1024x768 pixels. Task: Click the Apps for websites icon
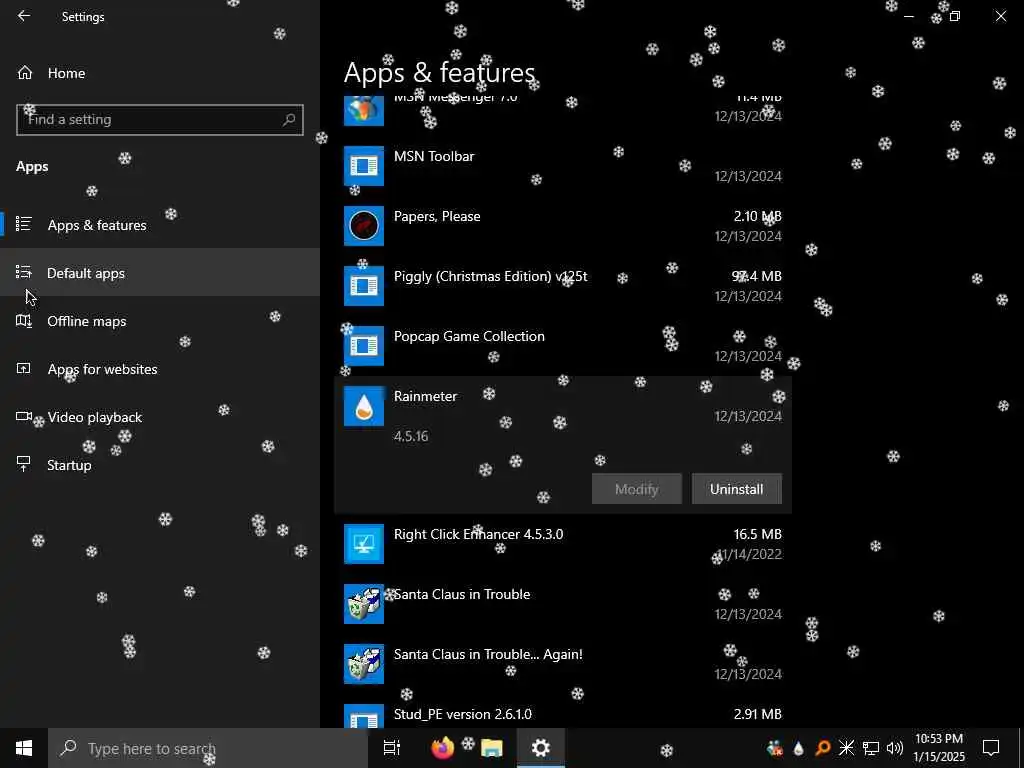coord(24,368)
